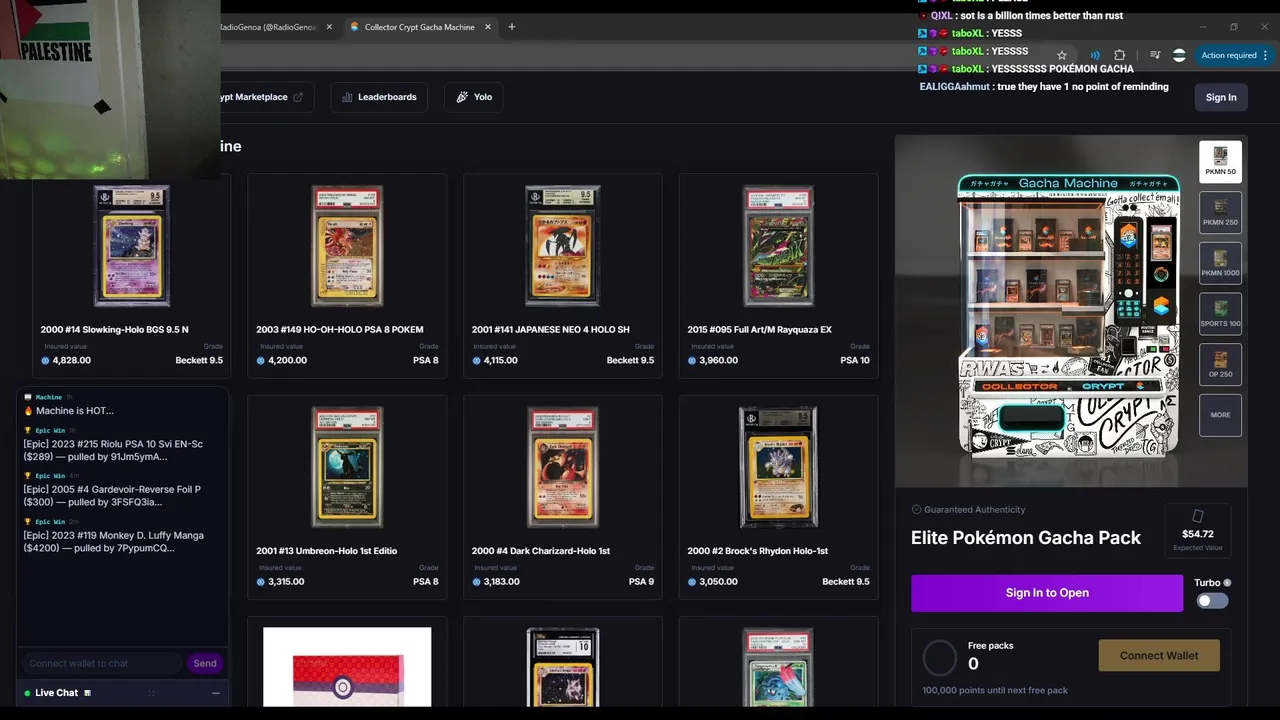Click the free packs progress ring
The width and height of the screenshot is (1280, 720).
tap(940, 658)
